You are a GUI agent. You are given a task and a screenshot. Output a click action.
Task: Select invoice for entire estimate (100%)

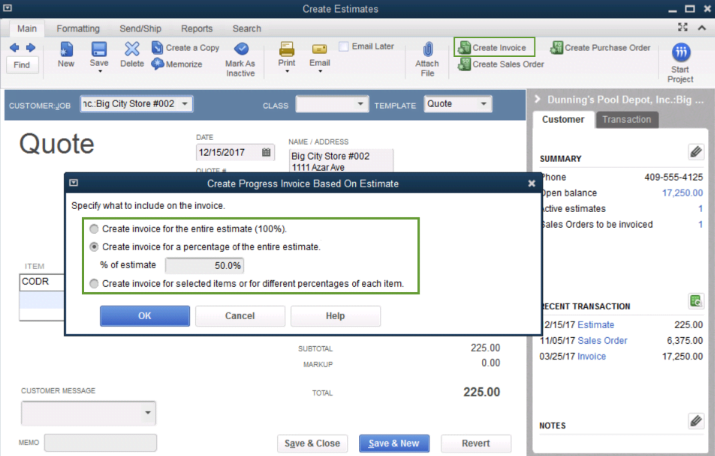click(x=94, y=229)
